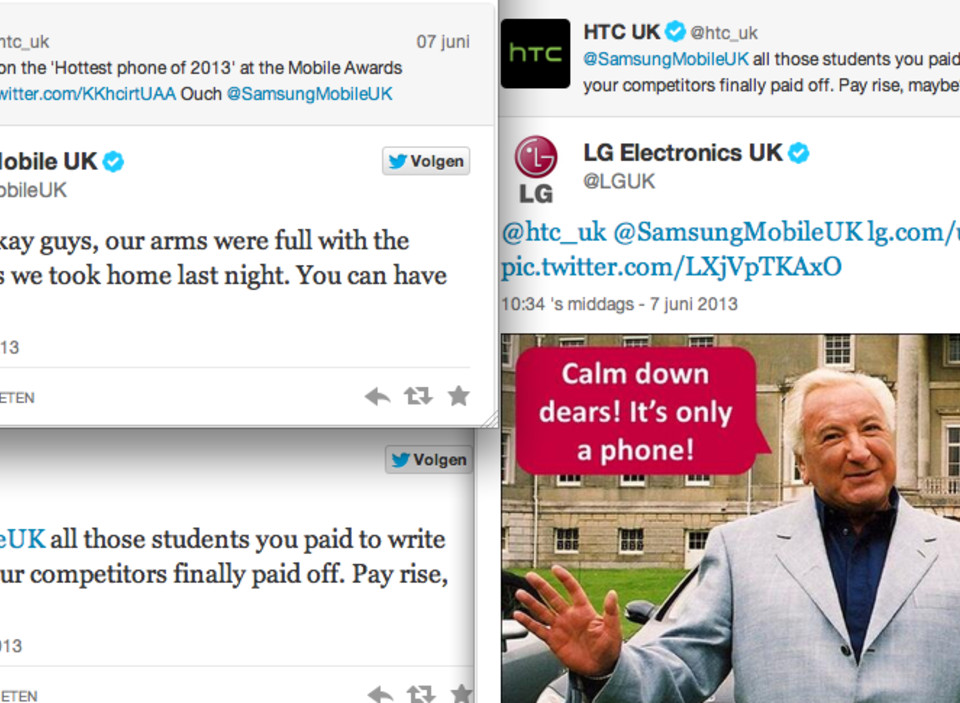Favorite the Samsung tweet with star icon
This screenshot has width=960, height=703.
[x=458, y=396]
